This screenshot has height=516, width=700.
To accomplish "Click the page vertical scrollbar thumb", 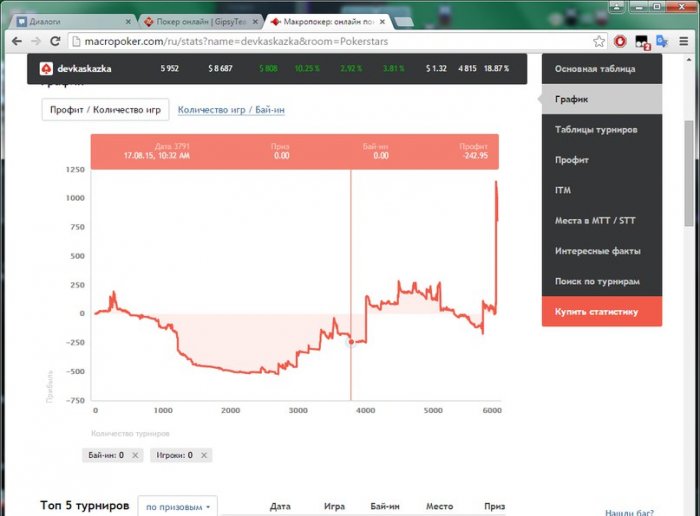I will pos(689,173).
